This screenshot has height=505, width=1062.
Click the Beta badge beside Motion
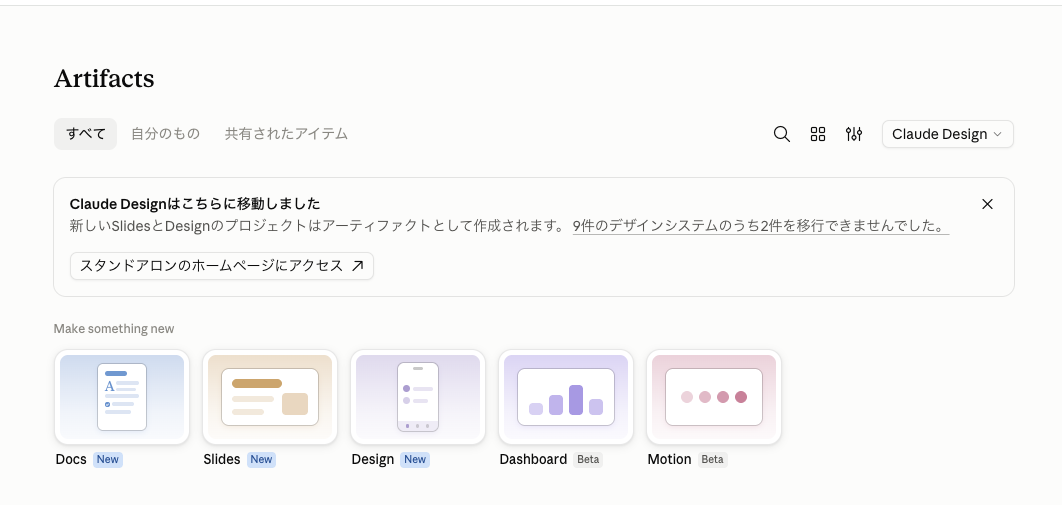(713, 460)
